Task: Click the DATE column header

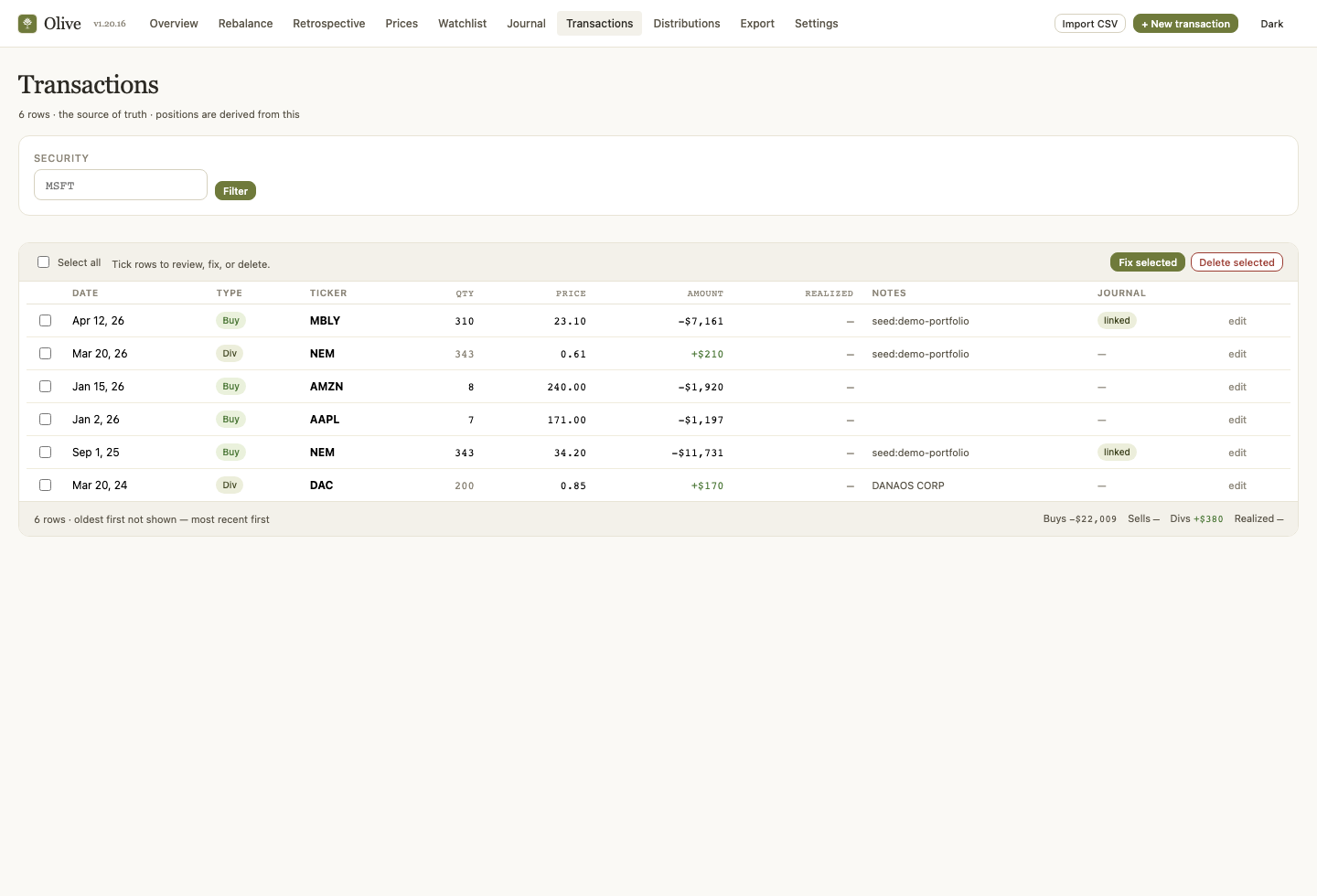Action: tap(85, 293)
